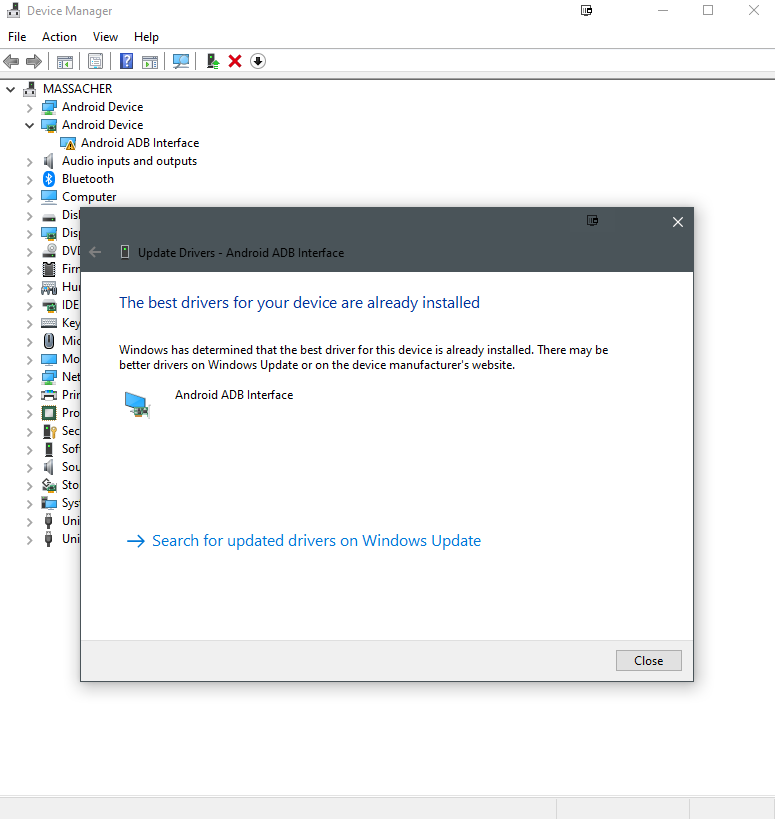Select the MASSACHER computer name
This screenshot has height=819, width=775.
click(x=78, y=89)
